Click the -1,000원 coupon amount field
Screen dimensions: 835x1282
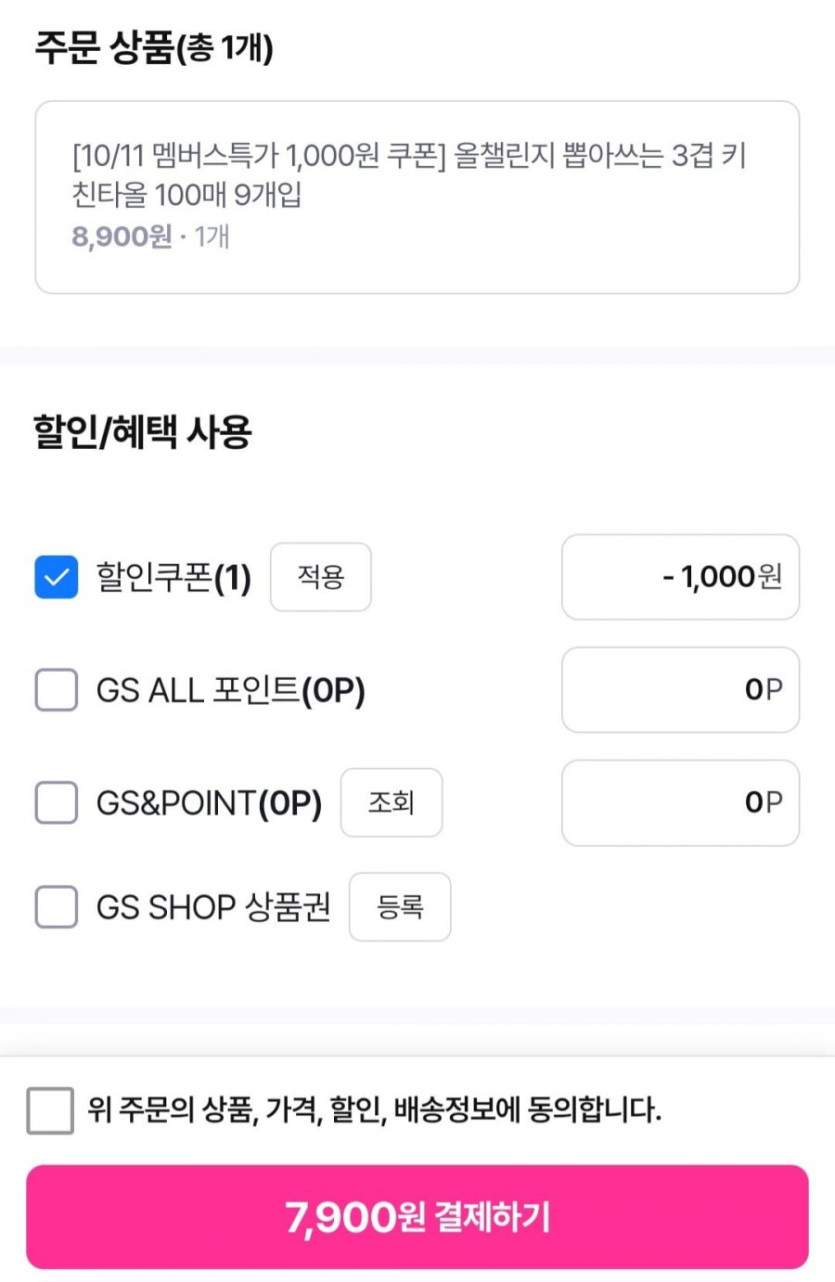[680, 577]
